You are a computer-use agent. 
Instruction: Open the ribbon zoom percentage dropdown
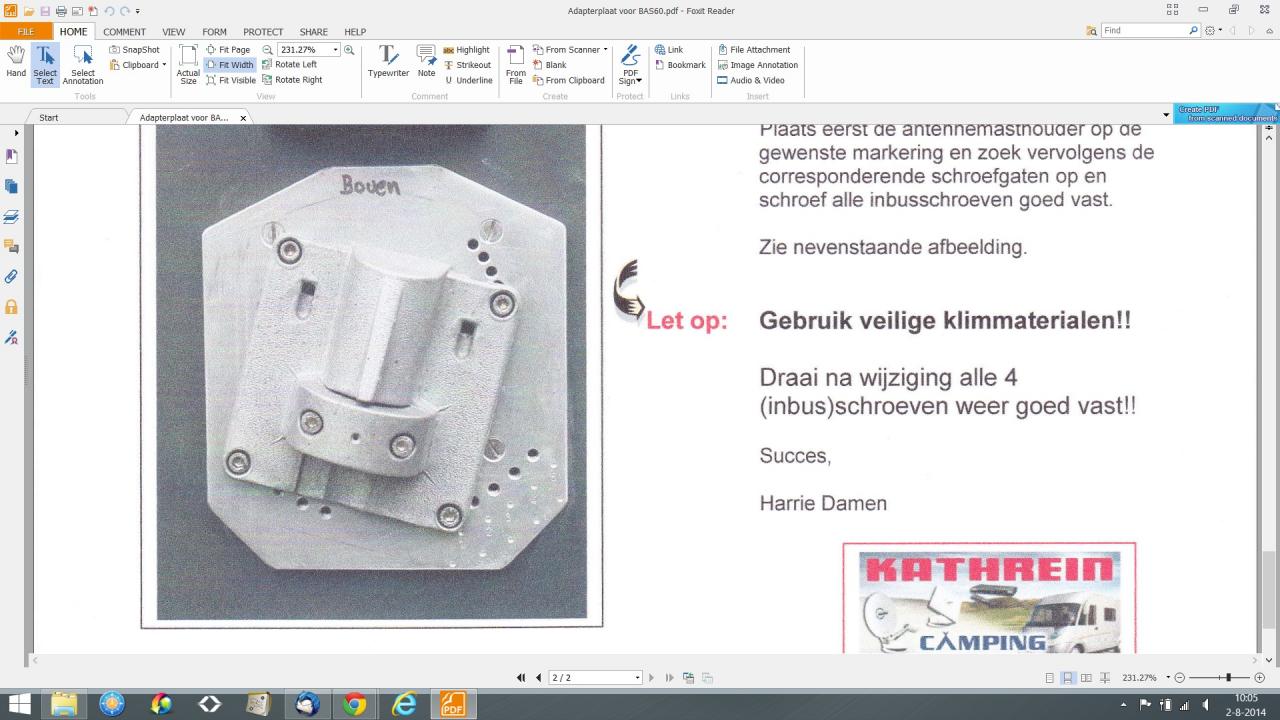(x=335, y=50)
